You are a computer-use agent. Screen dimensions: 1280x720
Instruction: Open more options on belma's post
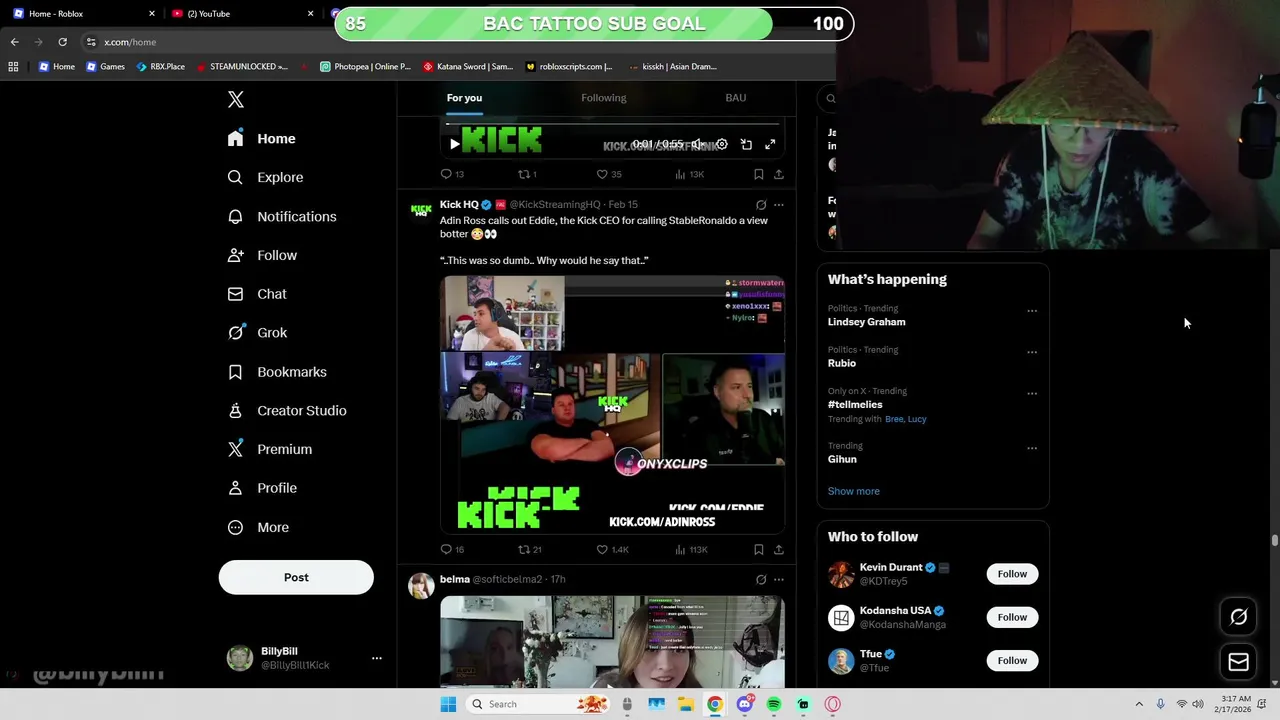[x=779, y=579]
